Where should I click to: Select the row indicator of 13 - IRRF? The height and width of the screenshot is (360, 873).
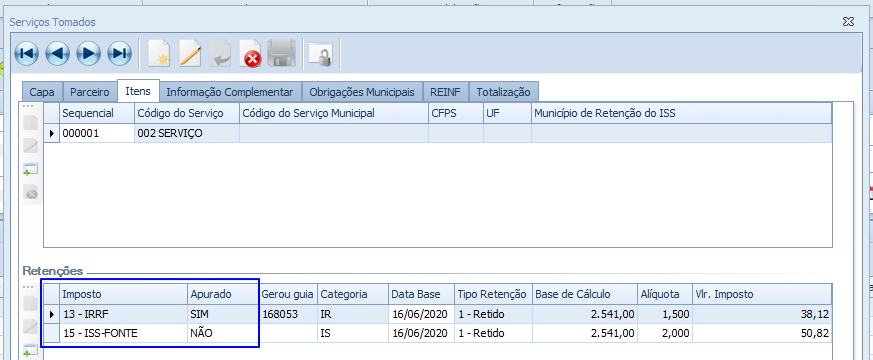click(x=52, y=314)
